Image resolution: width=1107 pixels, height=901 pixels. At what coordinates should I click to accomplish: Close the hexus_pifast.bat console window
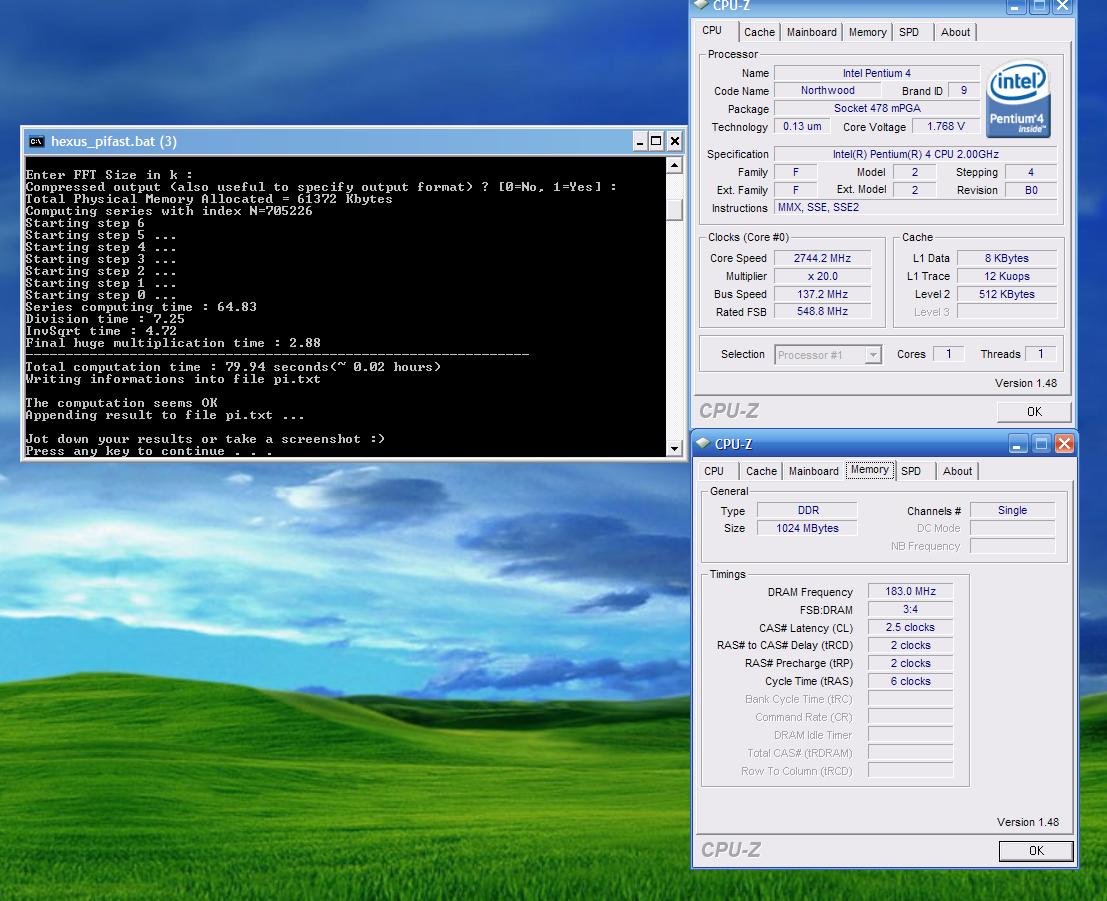tap(674, 141)
